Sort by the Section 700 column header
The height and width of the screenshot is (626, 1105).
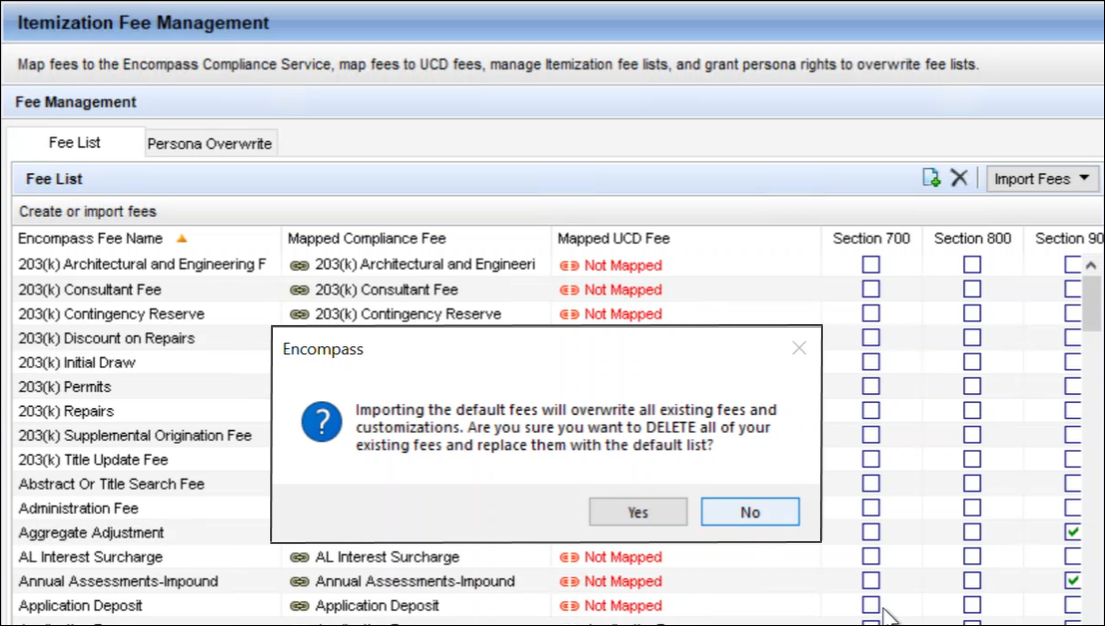(871, 238)
